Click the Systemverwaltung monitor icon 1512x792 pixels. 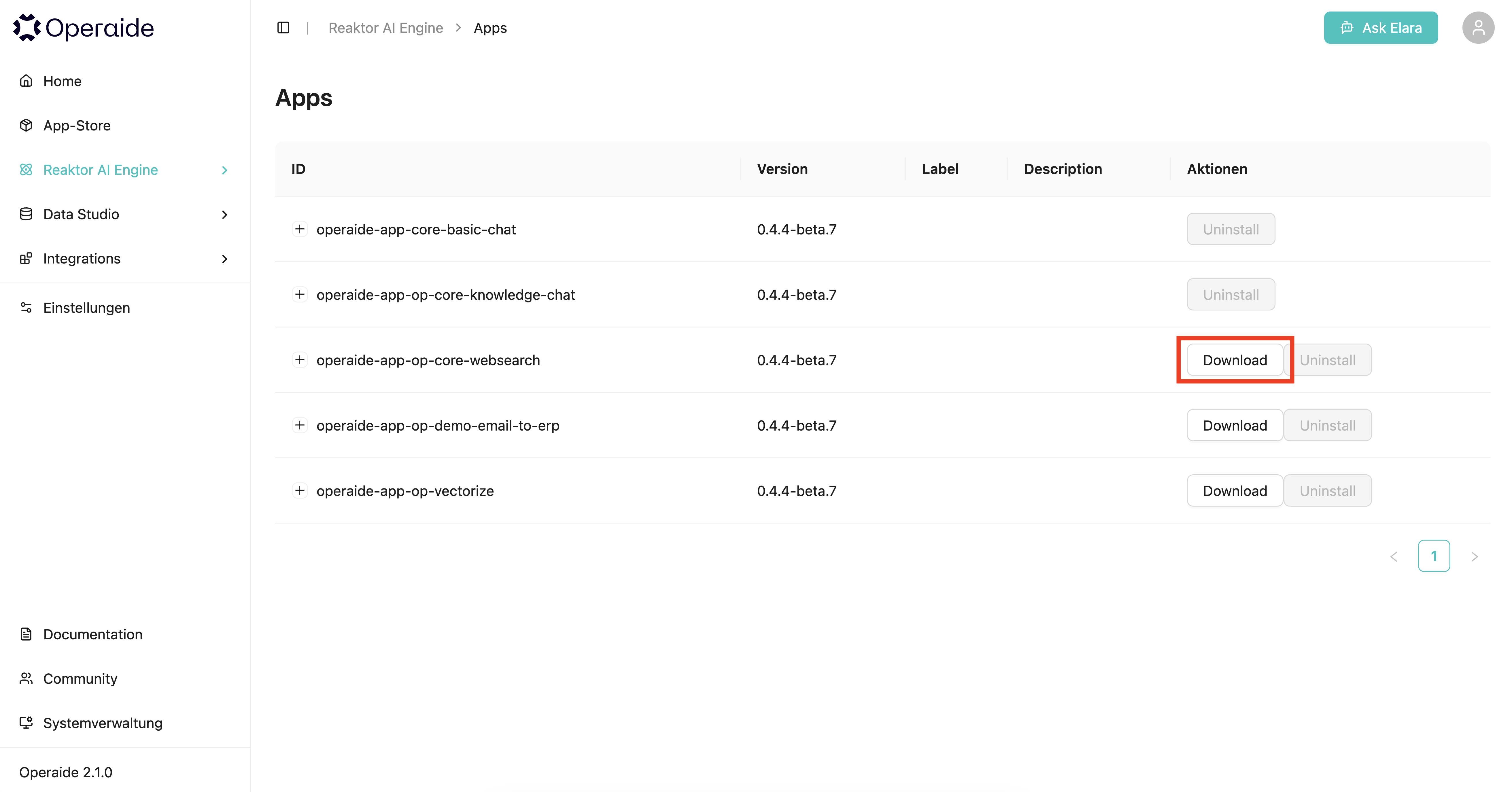pos(26,723)
